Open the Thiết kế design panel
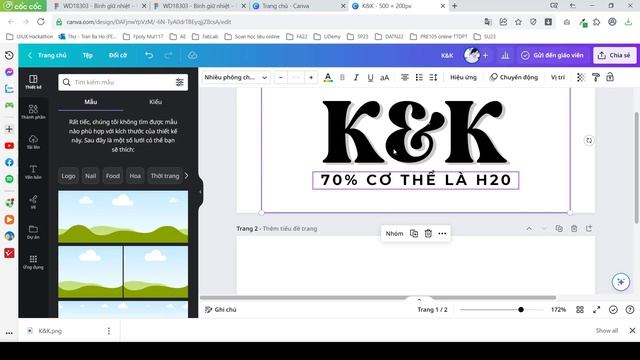 coord(33,82)
